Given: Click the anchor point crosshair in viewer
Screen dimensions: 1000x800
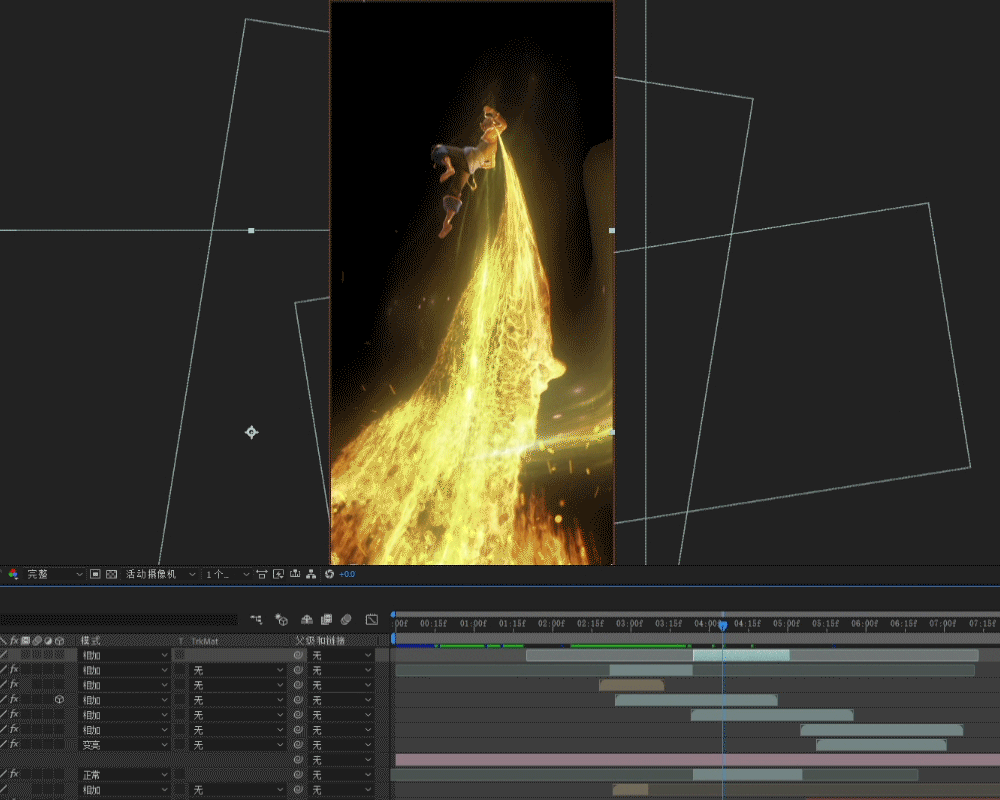Looking at the screenshot, I should coord(251,433).
